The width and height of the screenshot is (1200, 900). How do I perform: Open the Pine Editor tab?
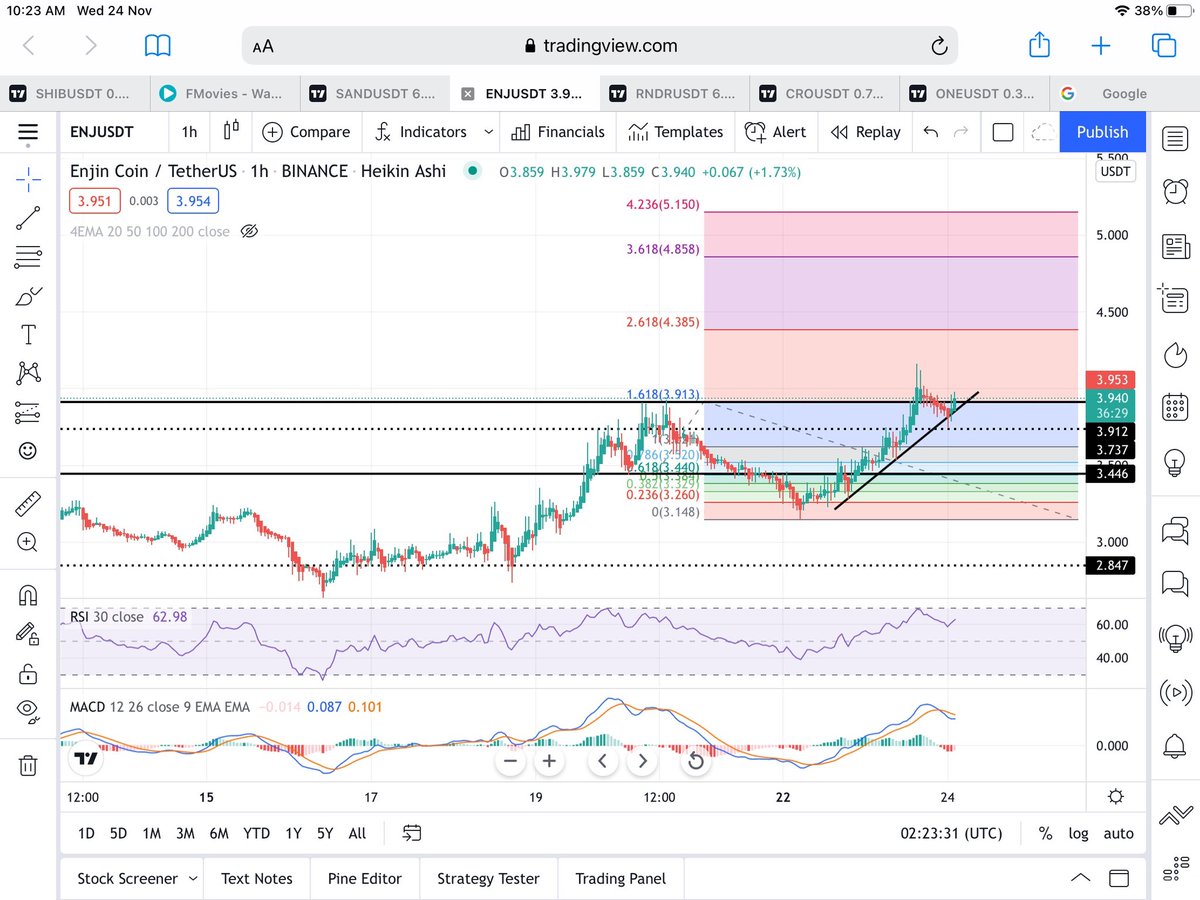(x=365, y=879)
